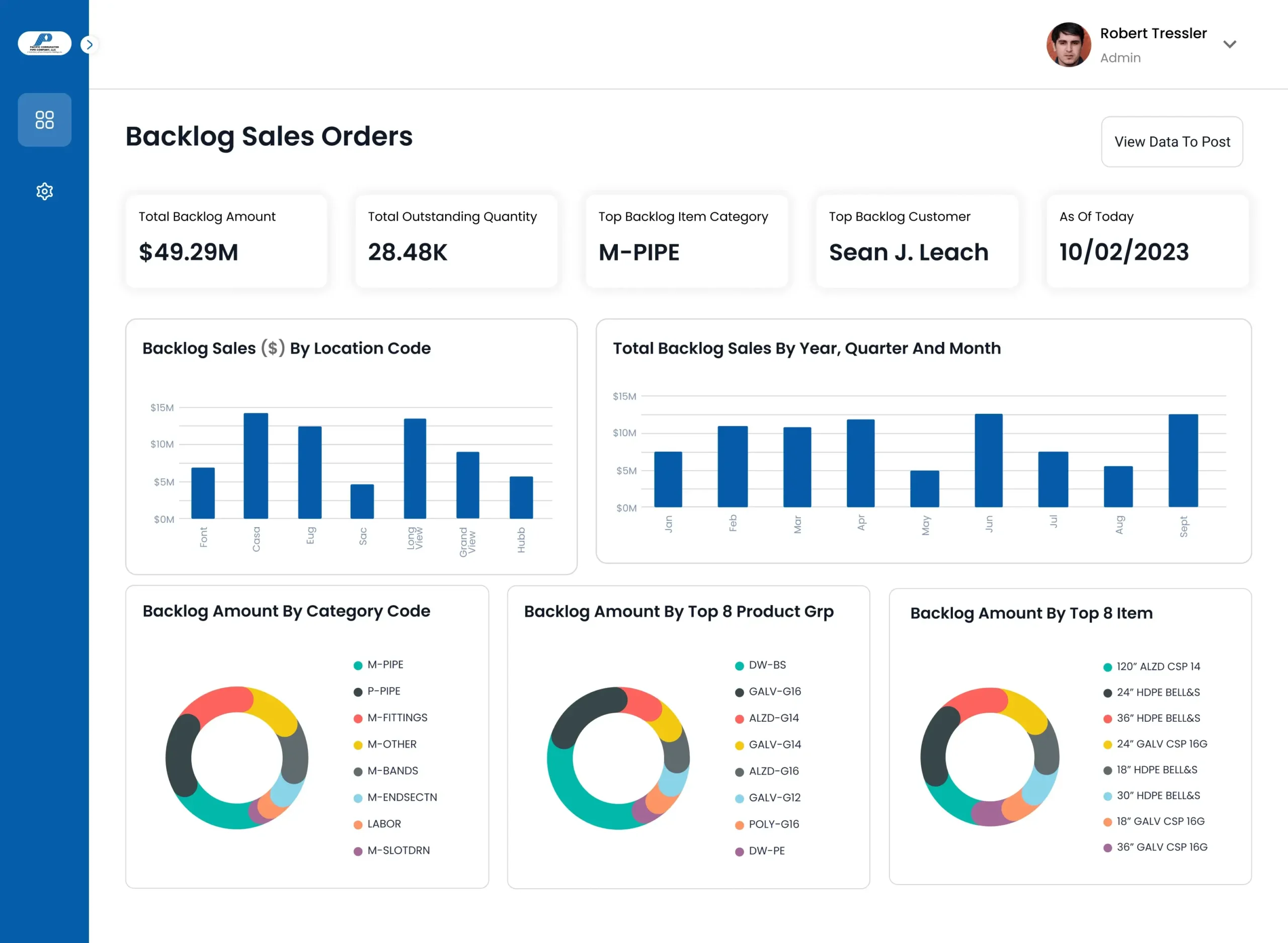The width and height of the screenshot is (1288, 943).
Task: Toggle the M-SLOTDRN legend entry
Action: tap(391, 850)
